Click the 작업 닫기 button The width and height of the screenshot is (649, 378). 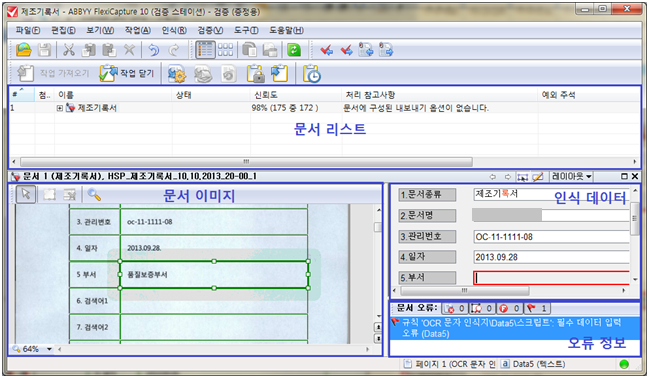[x=127, y=74]
